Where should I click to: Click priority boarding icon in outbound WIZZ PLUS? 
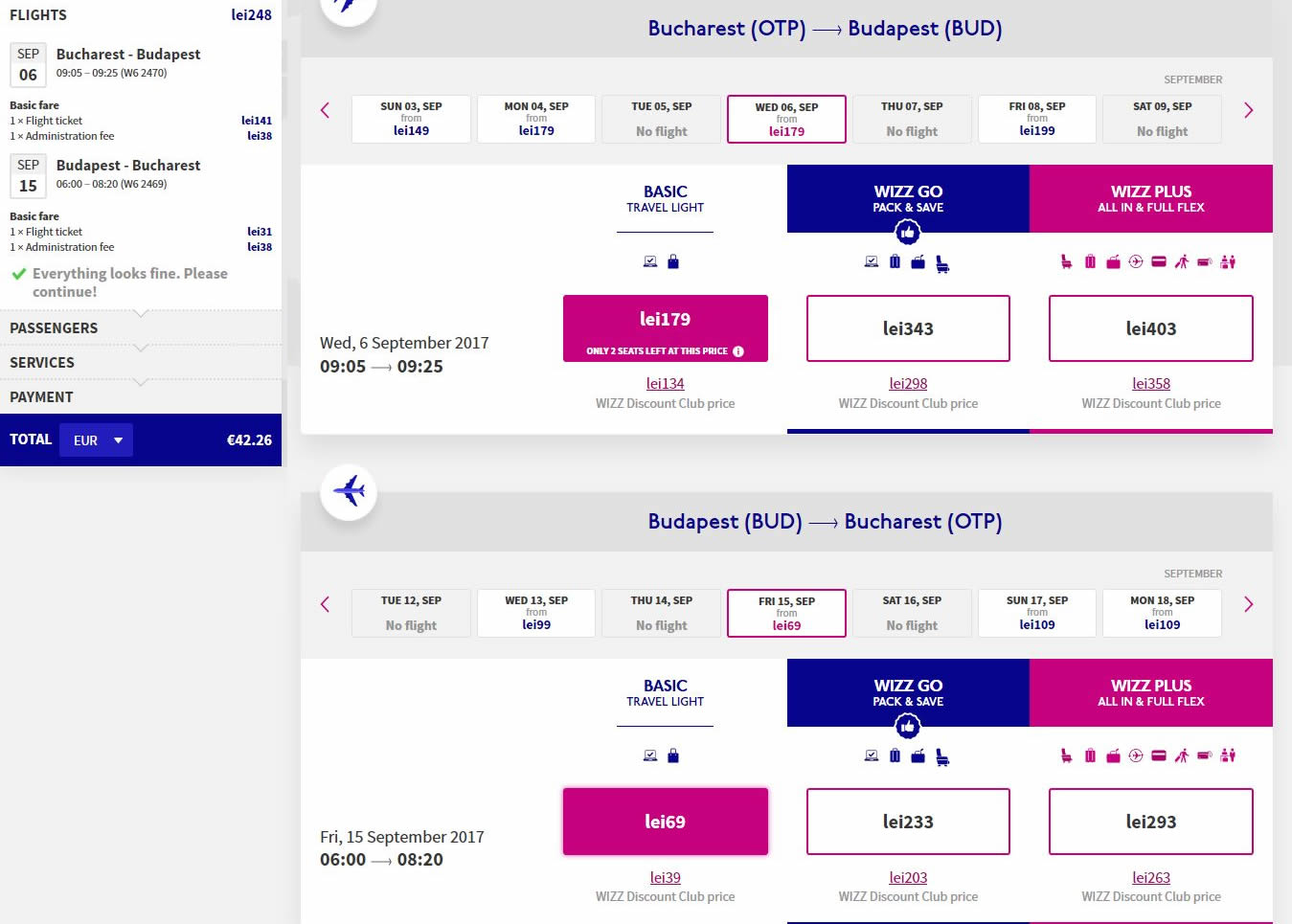click(x=1182, y=261)
